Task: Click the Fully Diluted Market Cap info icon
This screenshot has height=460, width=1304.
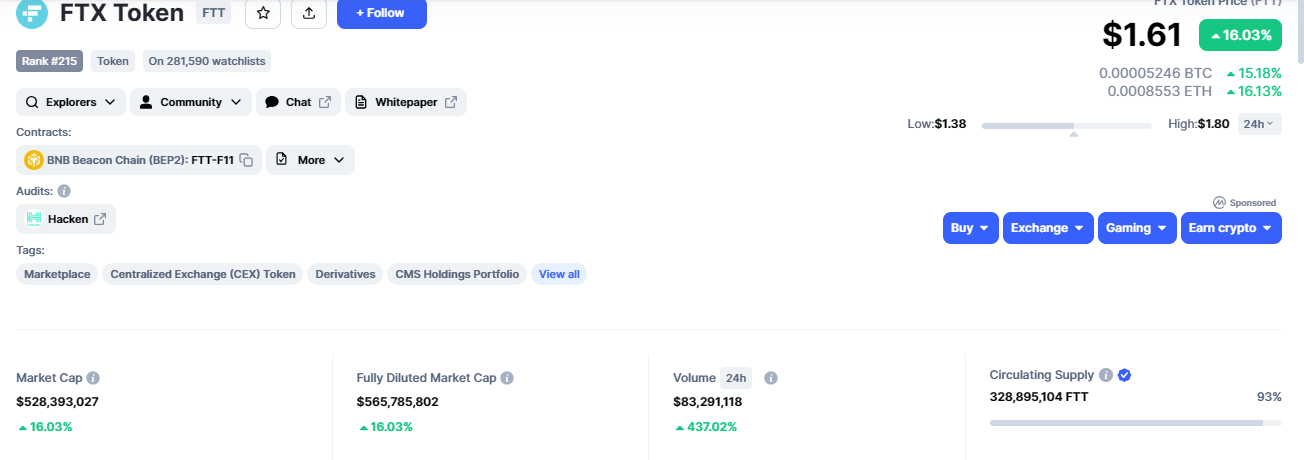Action: click(507, 378)
